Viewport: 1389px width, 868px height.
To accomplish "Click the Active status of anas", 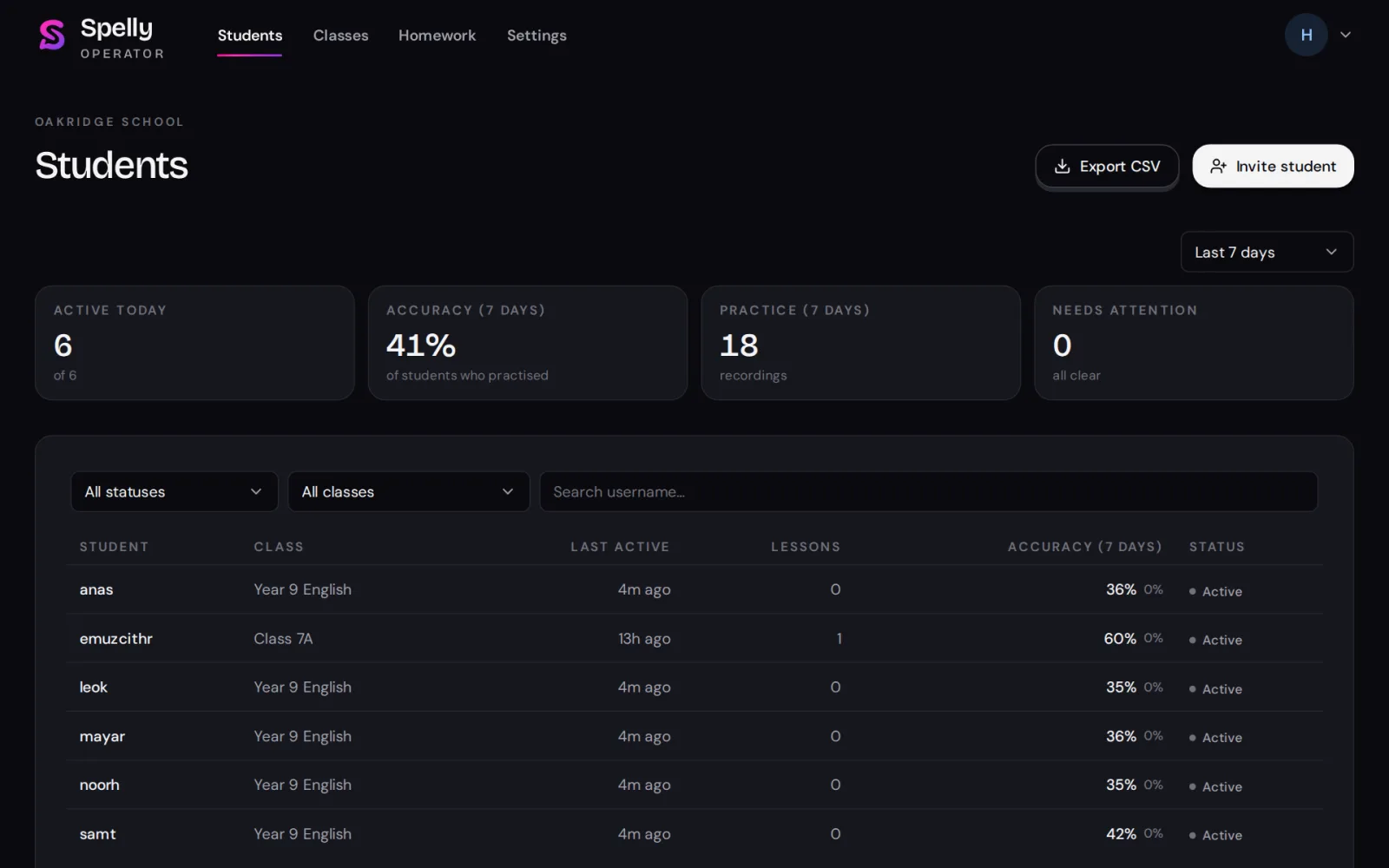I will [x=1215, y=591].
